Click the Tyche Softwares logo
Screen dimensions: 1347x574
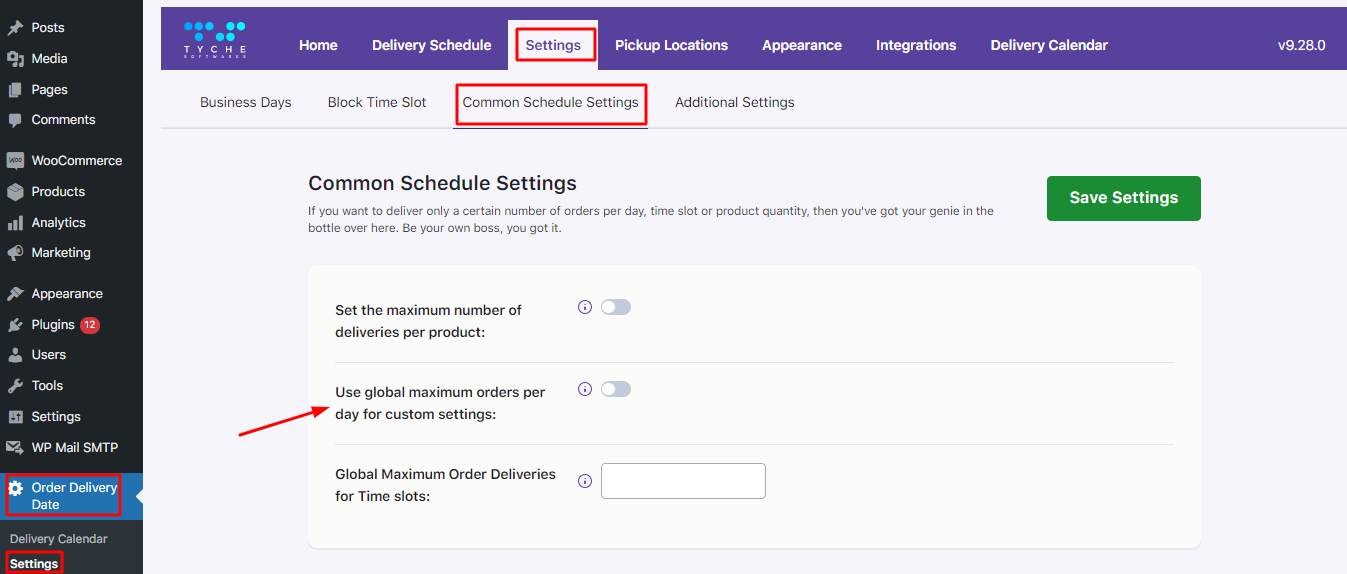[215, 39]
